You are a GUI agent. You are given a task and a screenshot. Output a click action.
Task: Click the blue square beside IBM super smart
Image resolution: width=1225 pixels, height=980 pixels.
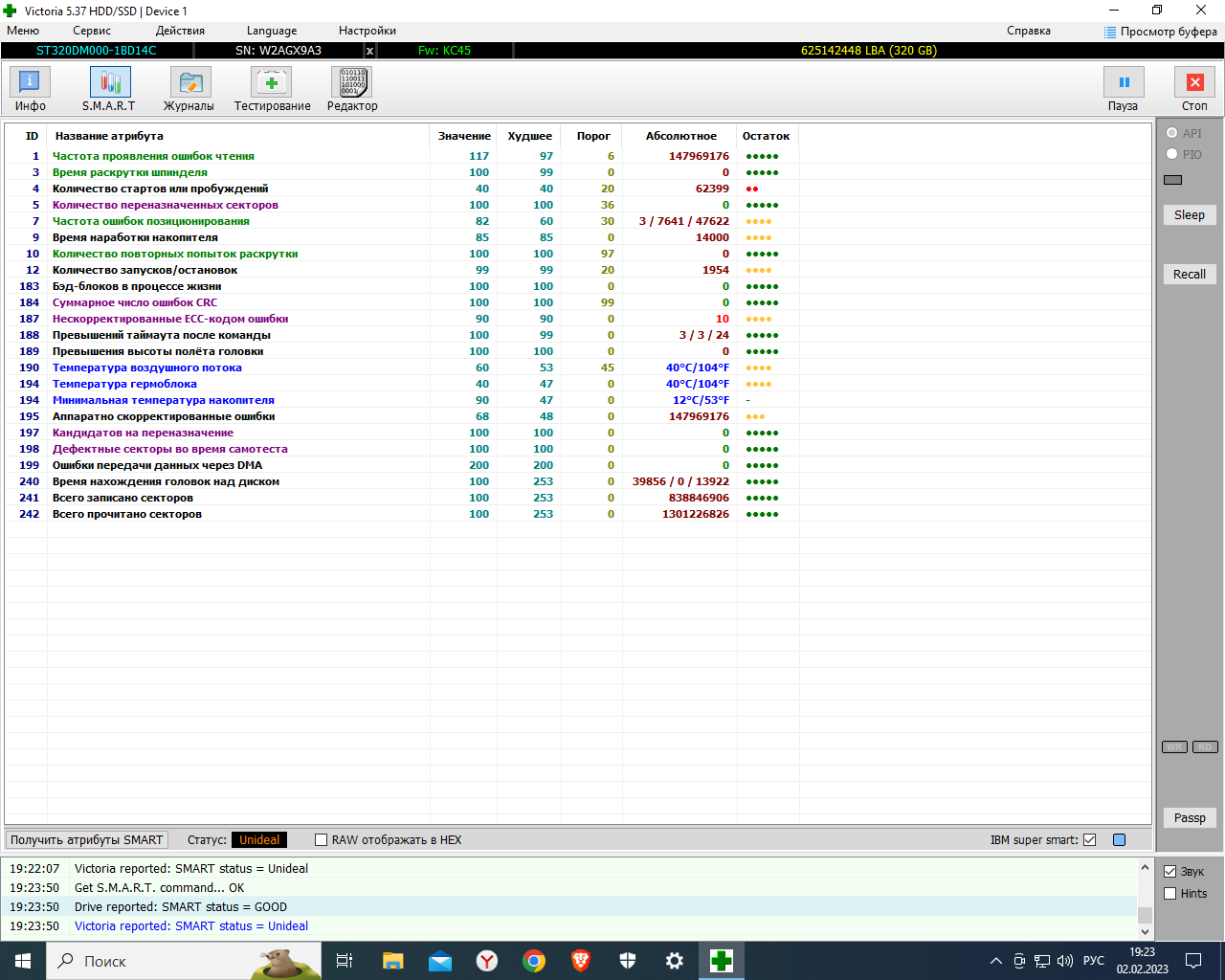[x=1120, y=840]
